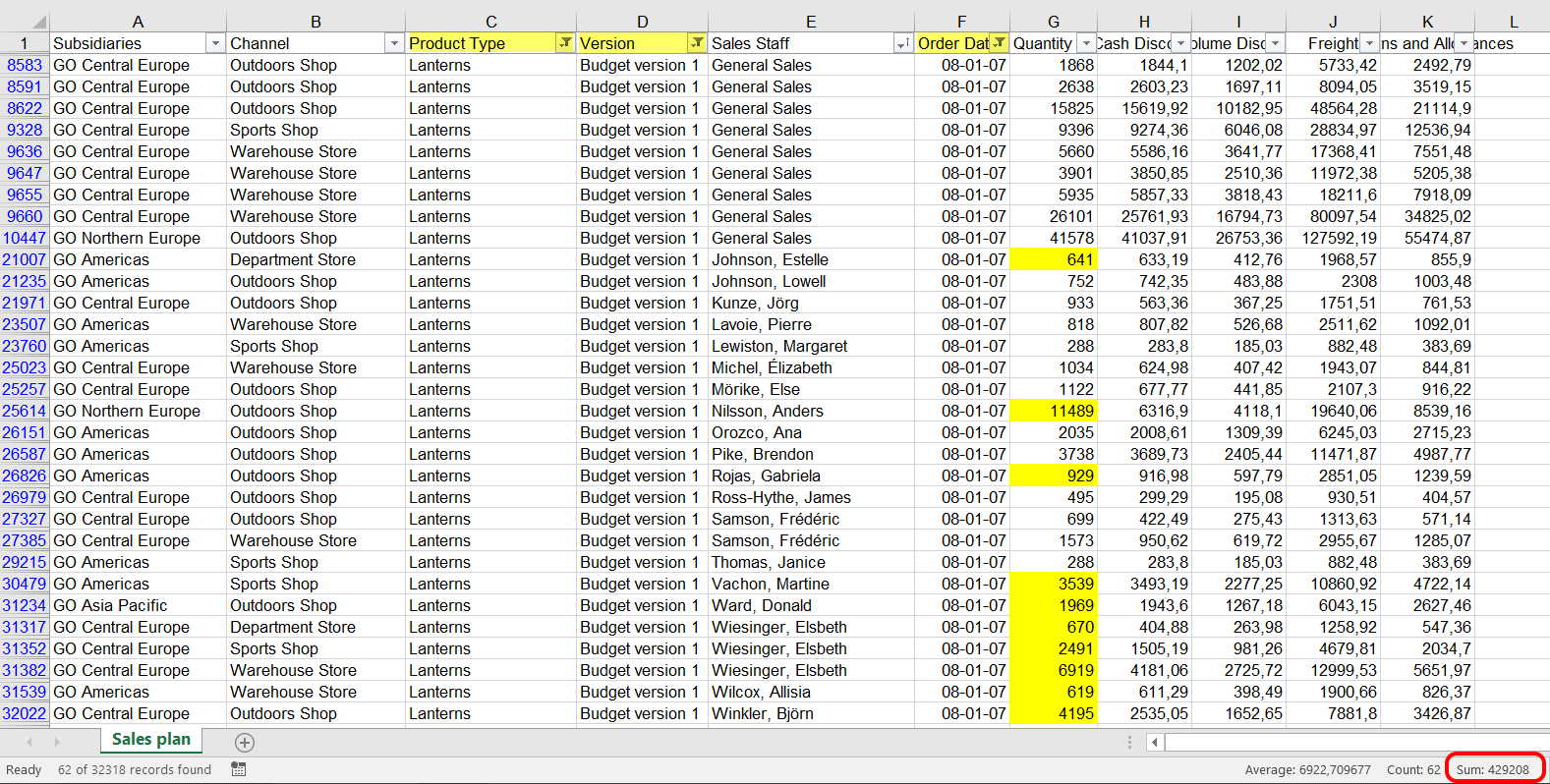This screenshot has height=784, width=1550.
Task: Add a new sheet with plus icon
Action: pyautogui.click(x=245, y=743)
